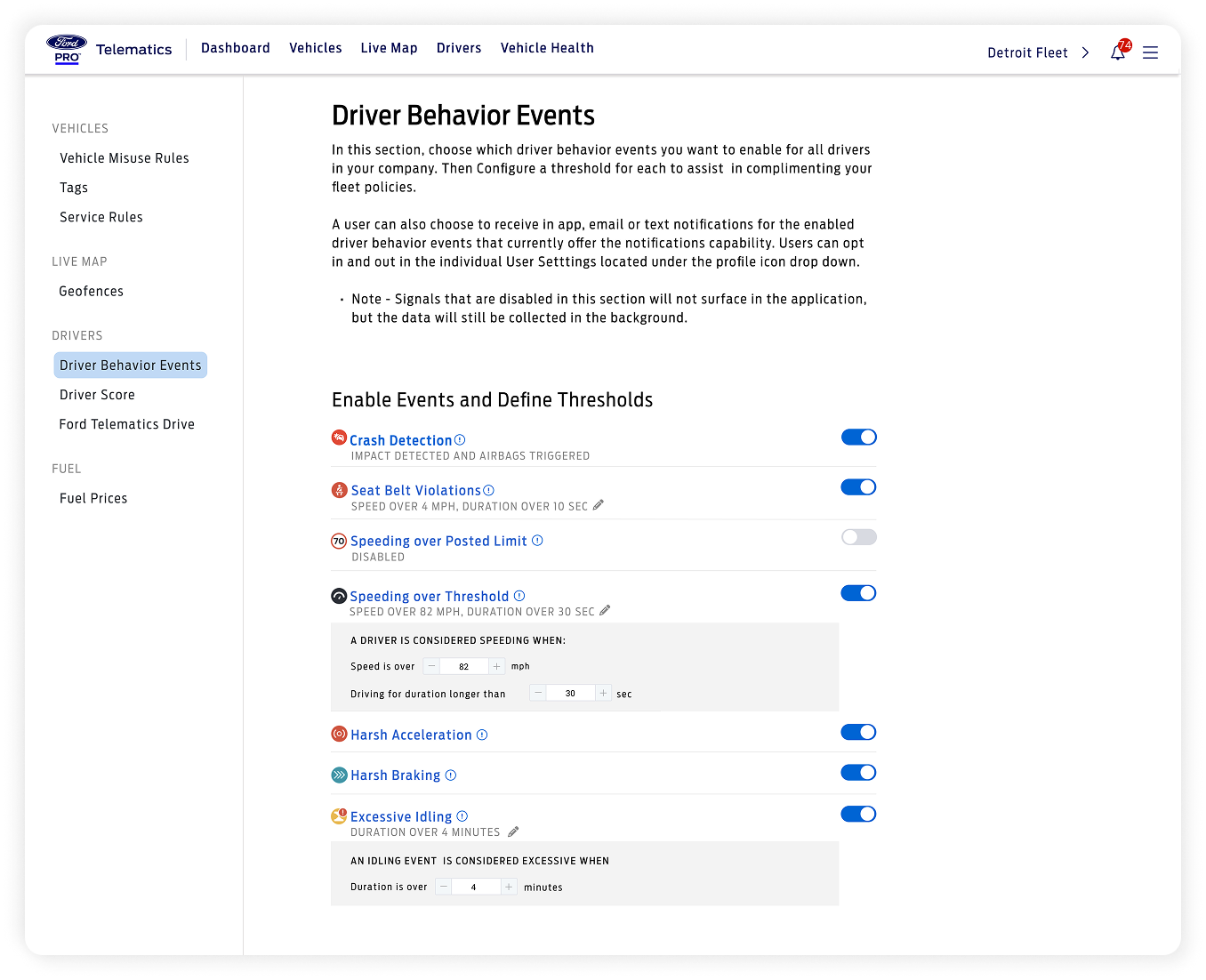This screenshot has height=980, width=1206.
Task: Click info icon for Speeding over Posted Limit
Action: click(537, 541)
